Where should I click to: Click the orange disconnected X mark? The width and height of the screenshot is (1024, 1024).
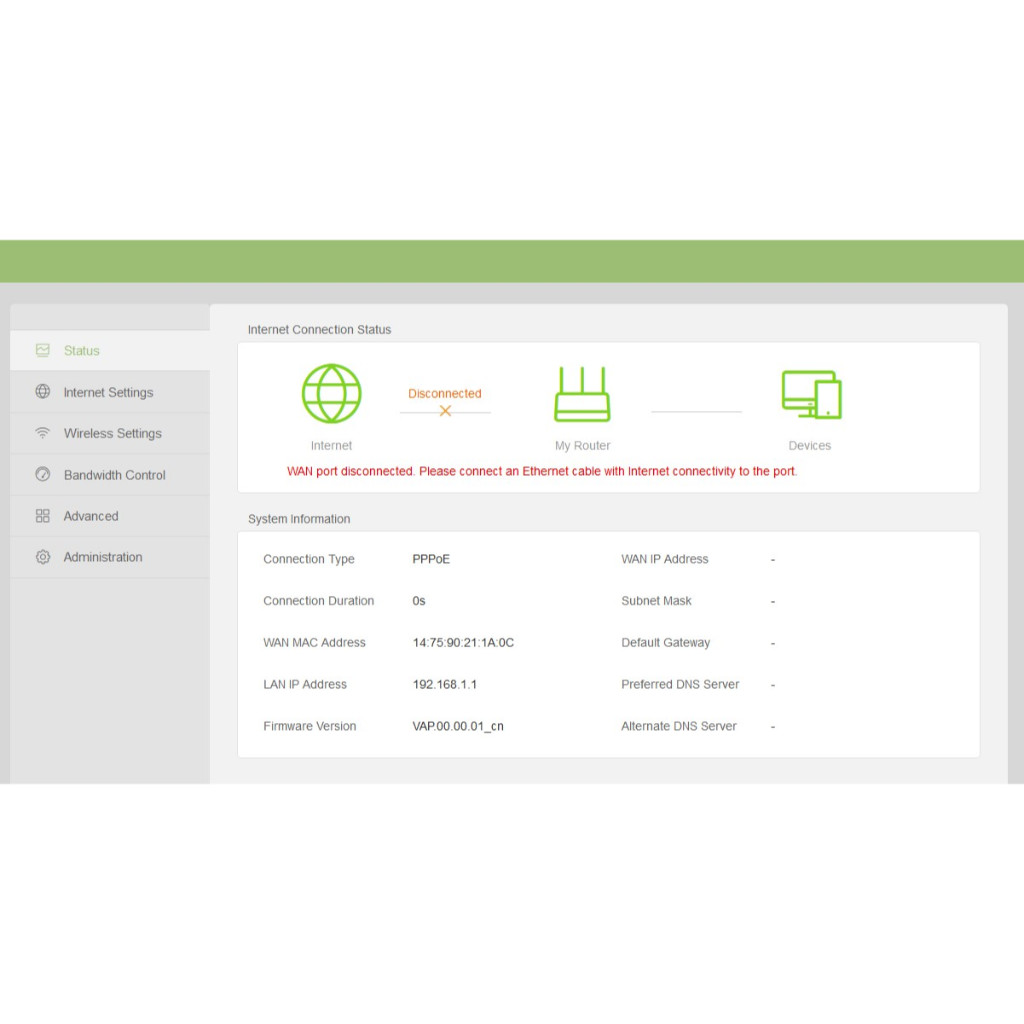[x=445, y=411]
